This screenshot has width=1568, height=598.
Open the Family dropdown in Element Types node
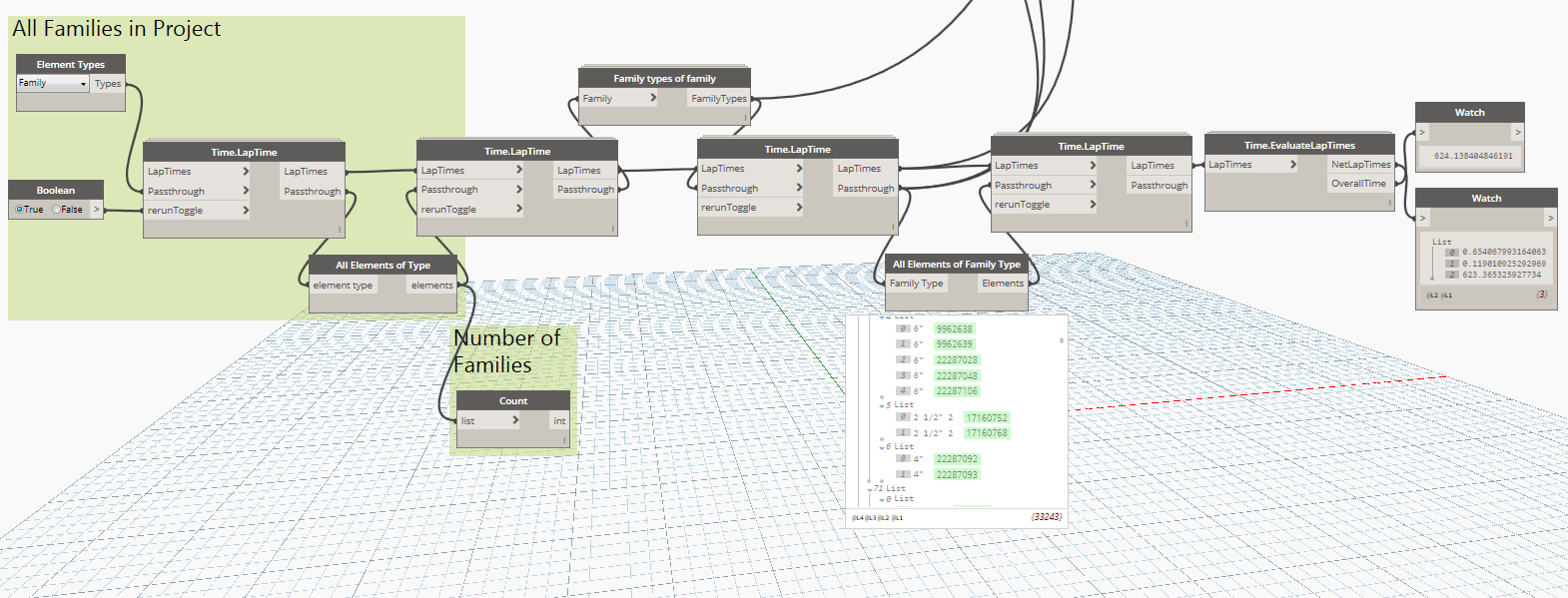click(x=53, y=84)
